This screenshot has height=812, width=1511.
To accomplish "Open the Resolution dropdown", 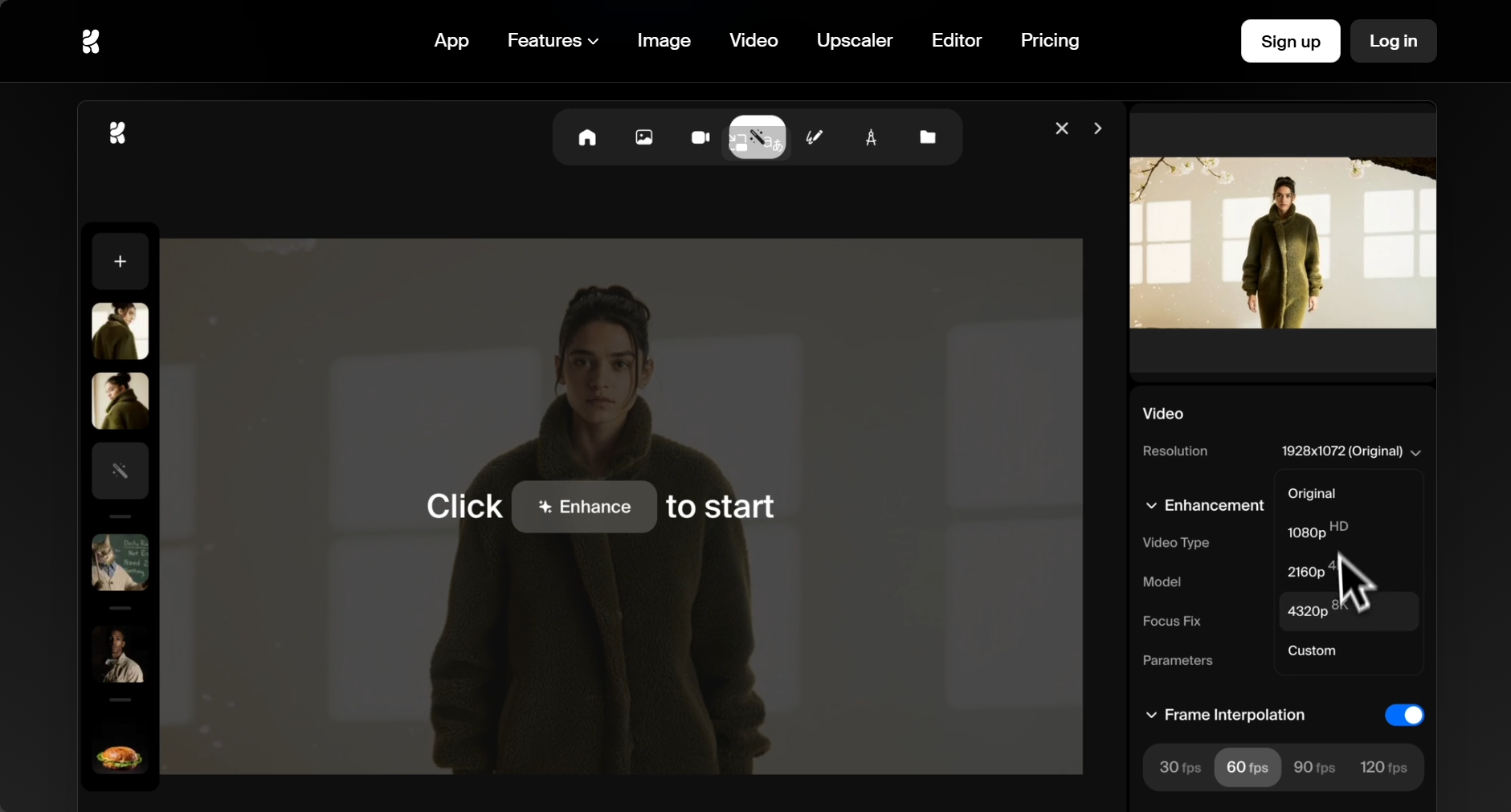I will [1351, 451].
